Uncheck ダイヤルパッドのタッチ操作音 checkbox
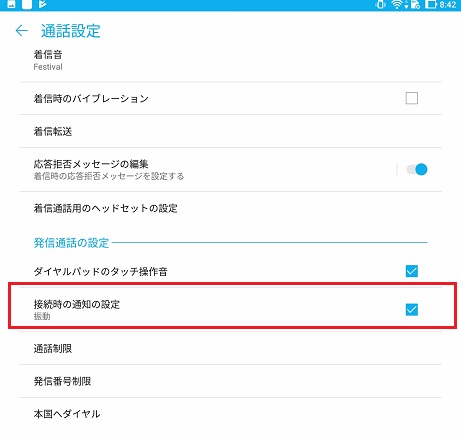The width and height of the screenshot is (461, 438). 412,271
